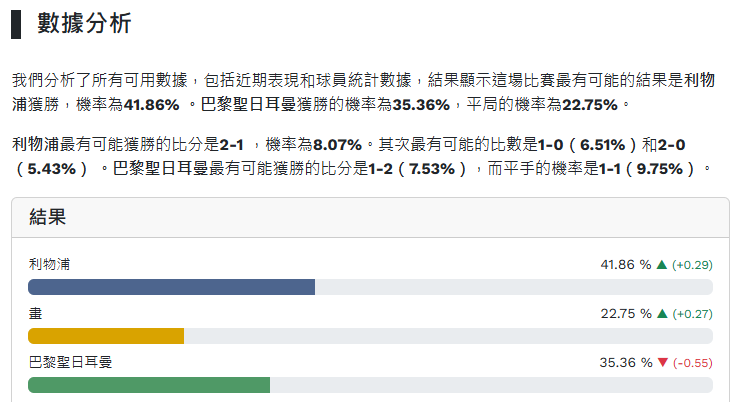The width and height of the screenshot is (741, 402).
Task: Click the 巴黎聖日耳曼 label above the green bar
Action: coord(70,362)
